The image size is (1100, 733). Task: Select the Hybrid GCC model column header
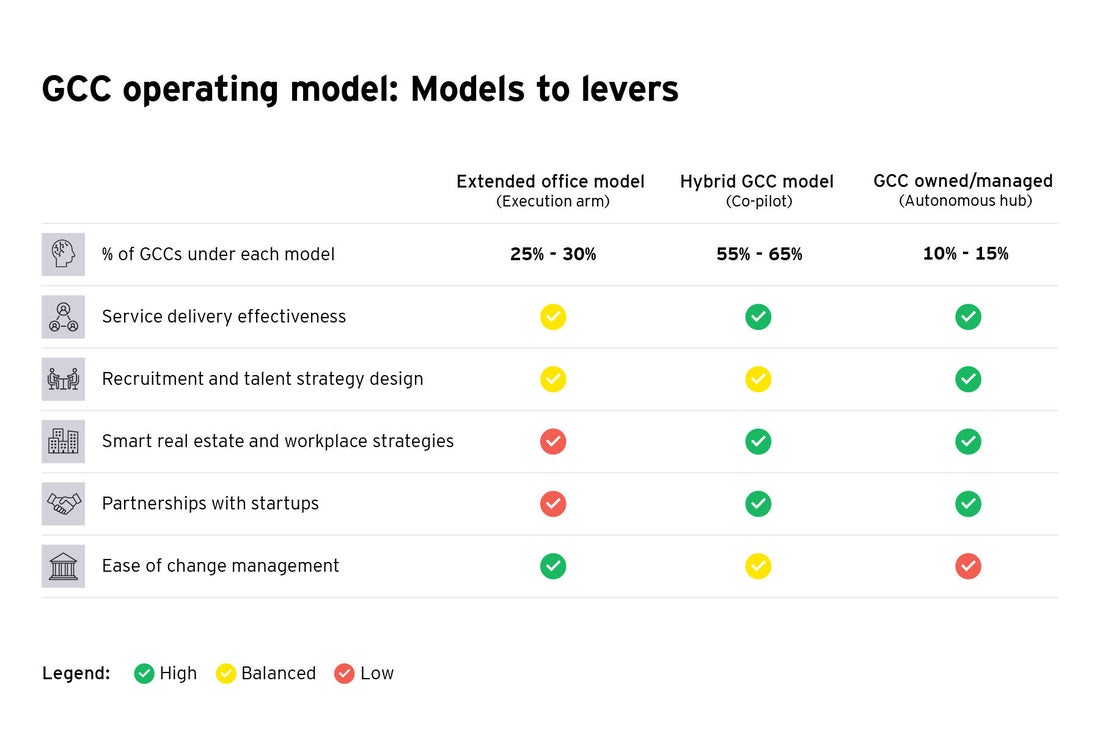click(x=757, y=191)
